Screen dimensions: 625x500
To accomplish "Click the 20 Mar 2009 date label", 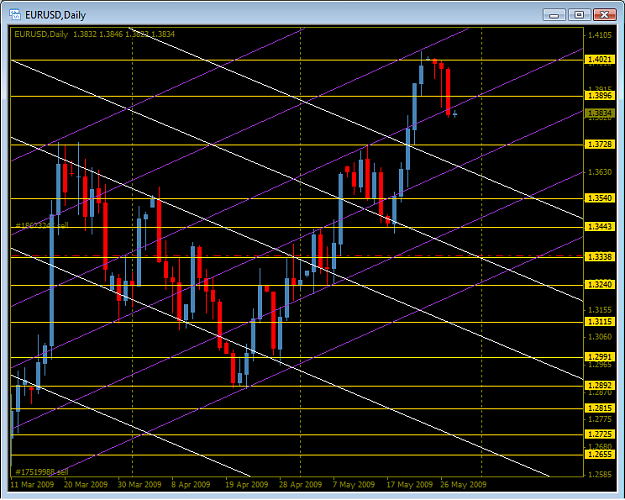I will [86, 485].
